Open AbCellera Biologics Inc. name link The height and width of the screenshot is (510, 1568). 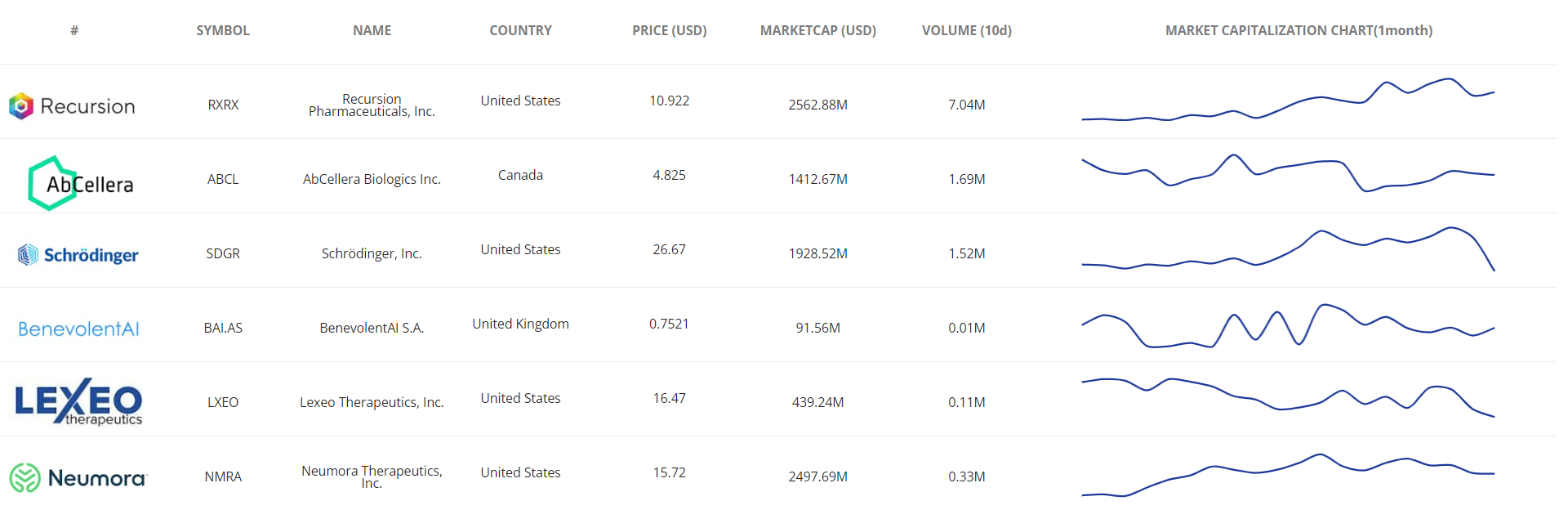[372, 179]
